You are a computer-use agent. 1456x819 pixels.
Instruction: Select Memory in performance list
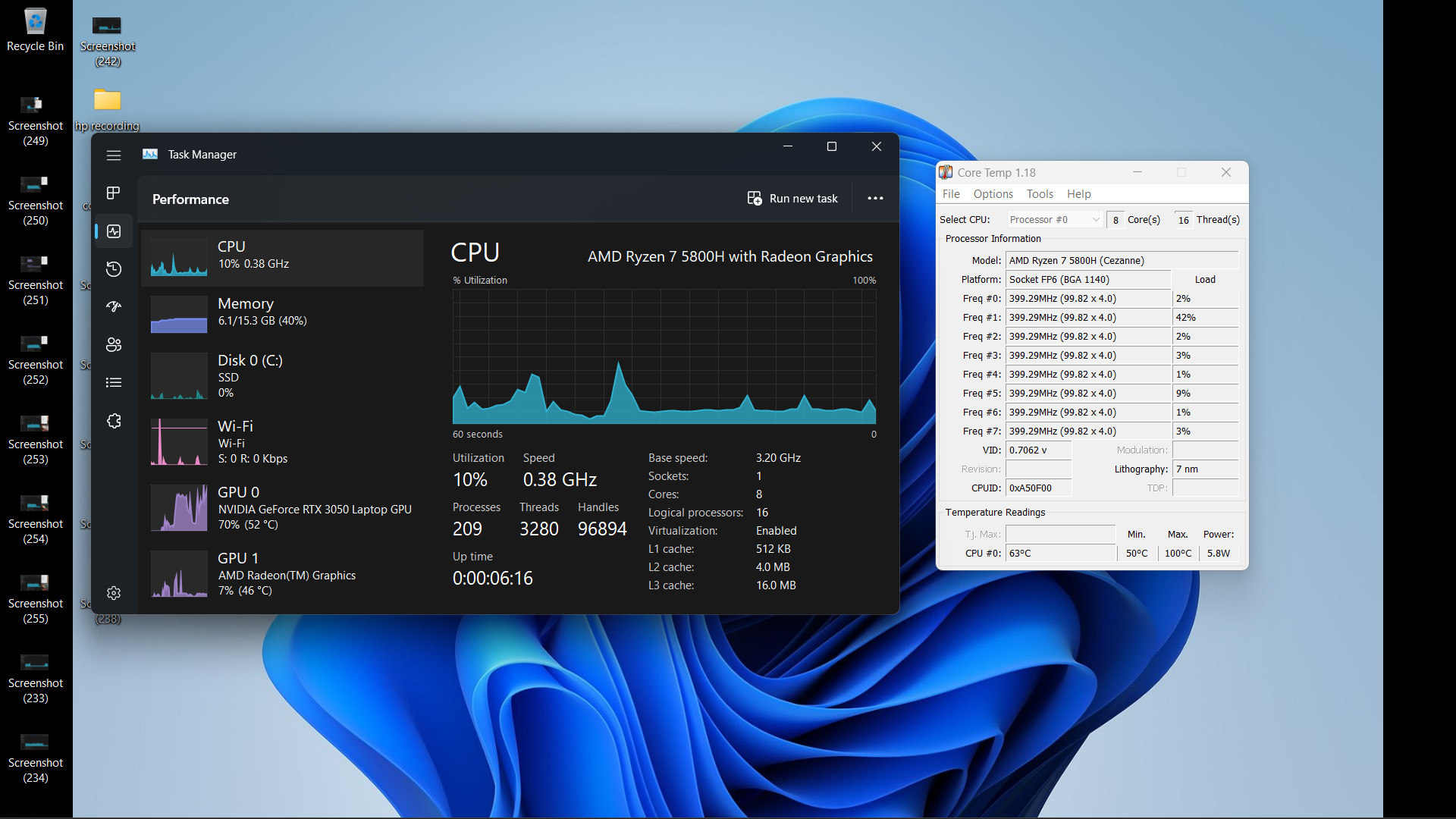[282, 312]
